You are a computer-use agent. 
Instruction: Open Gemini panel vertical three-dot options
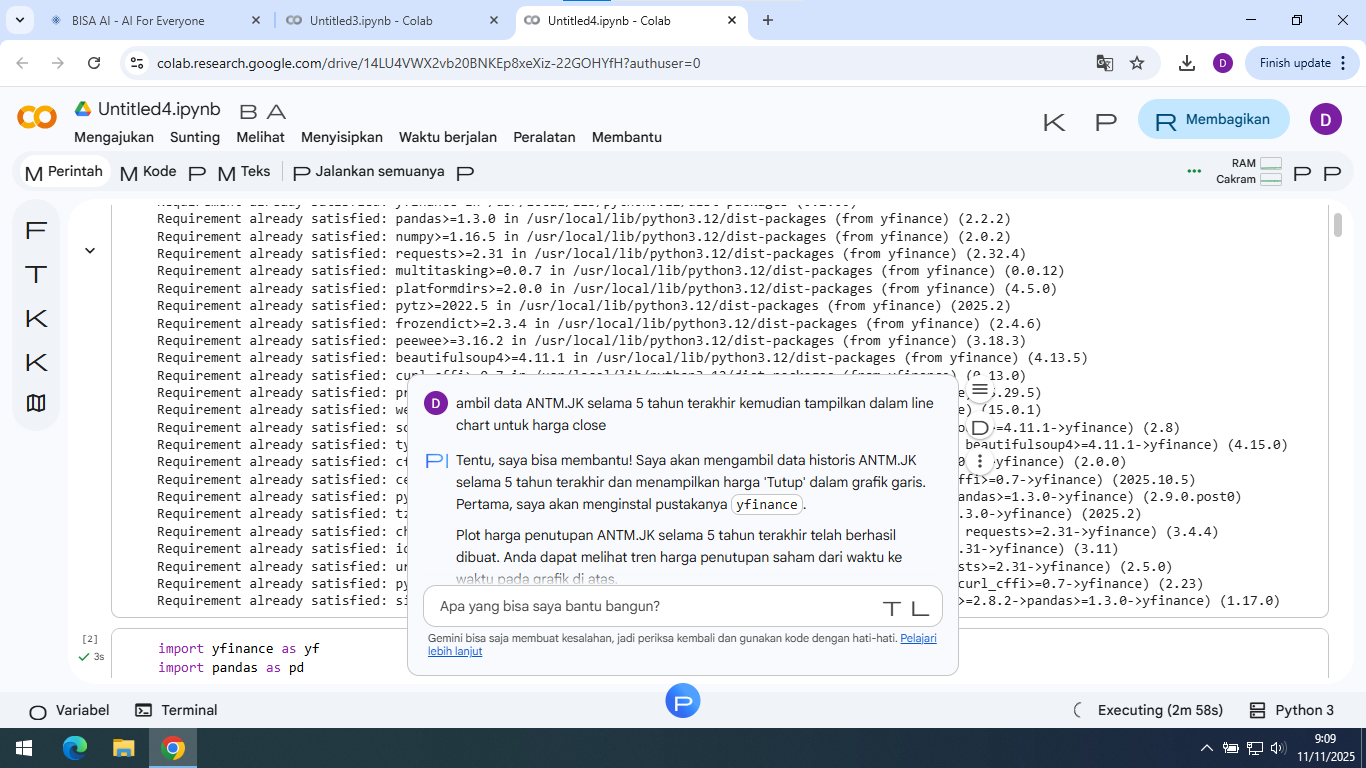coord(980,461)
